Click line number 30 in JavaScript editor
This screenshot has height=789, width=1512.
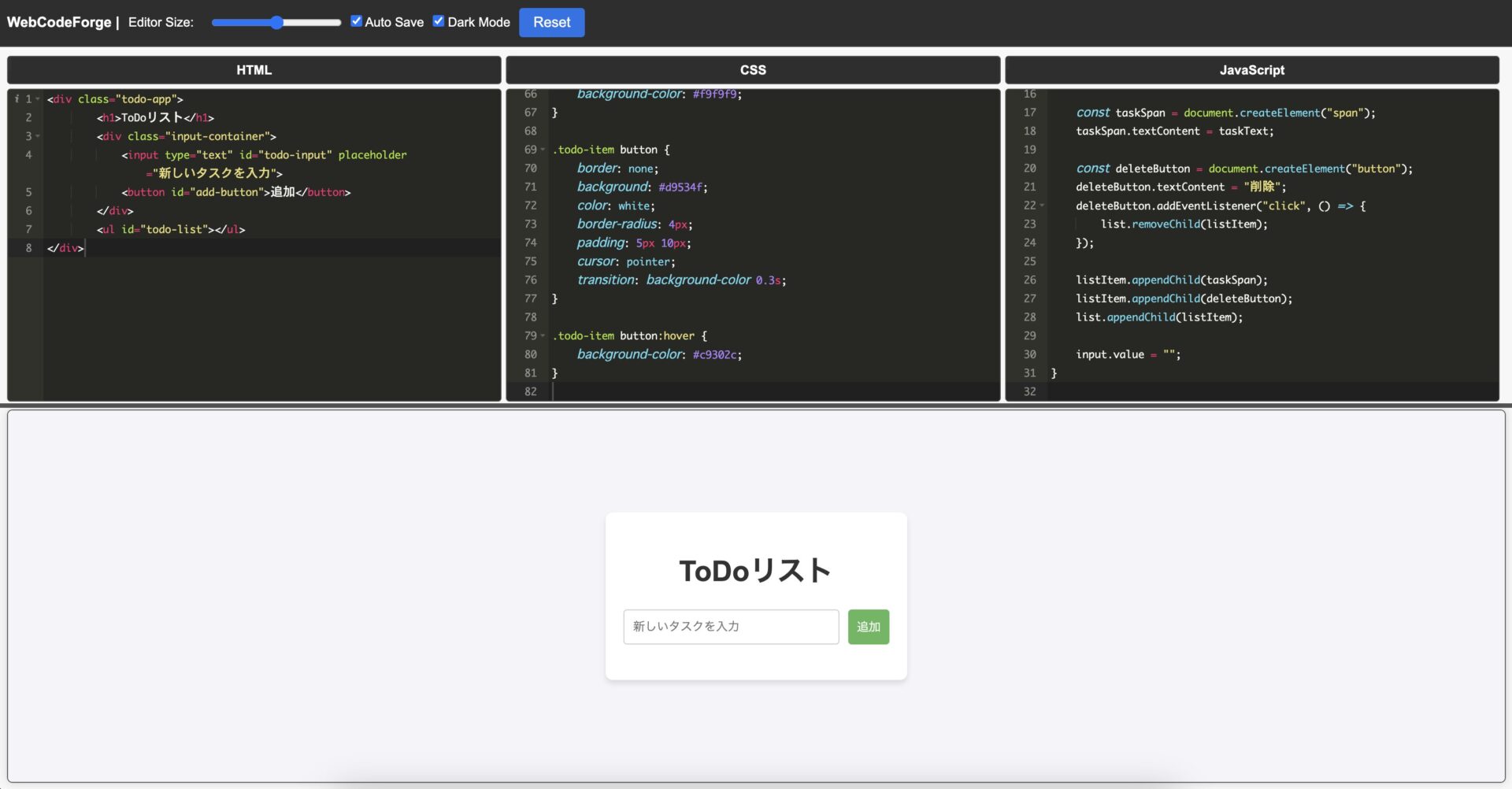pyautogui.click(x=1029, y=354)
